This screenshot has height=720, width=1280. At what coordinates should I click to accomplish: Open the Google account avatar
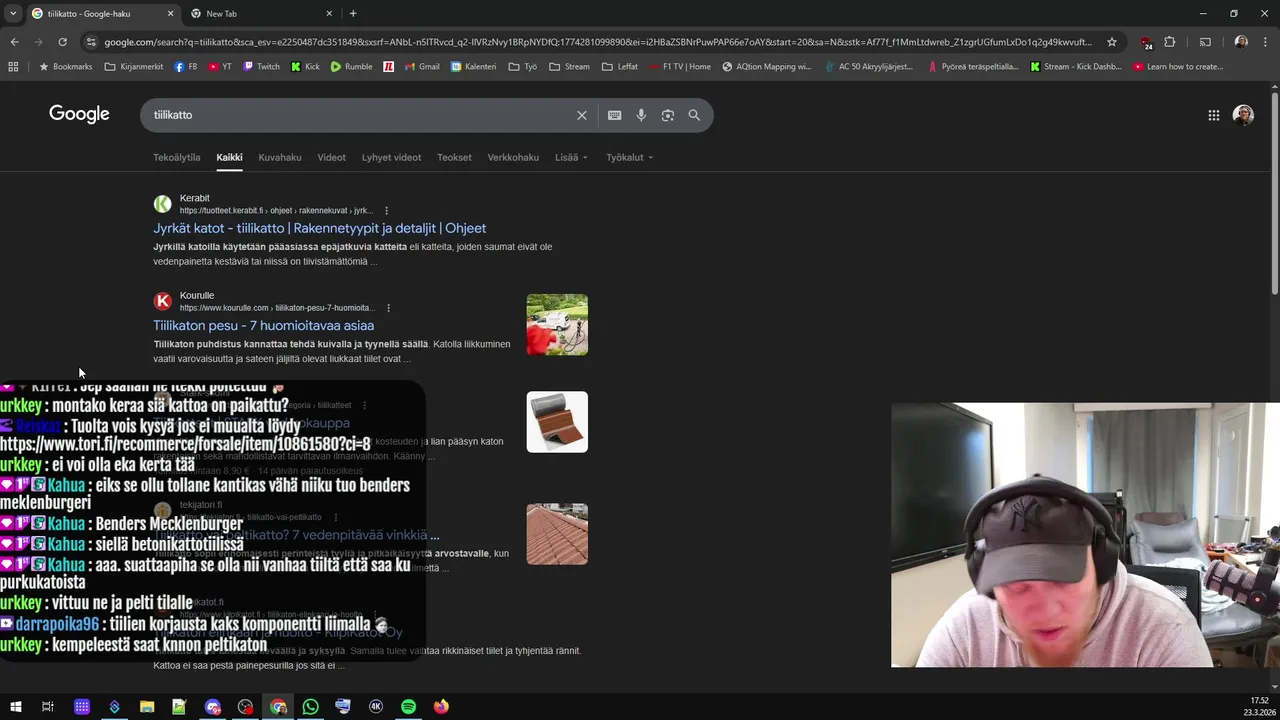tap(1243, 115)
